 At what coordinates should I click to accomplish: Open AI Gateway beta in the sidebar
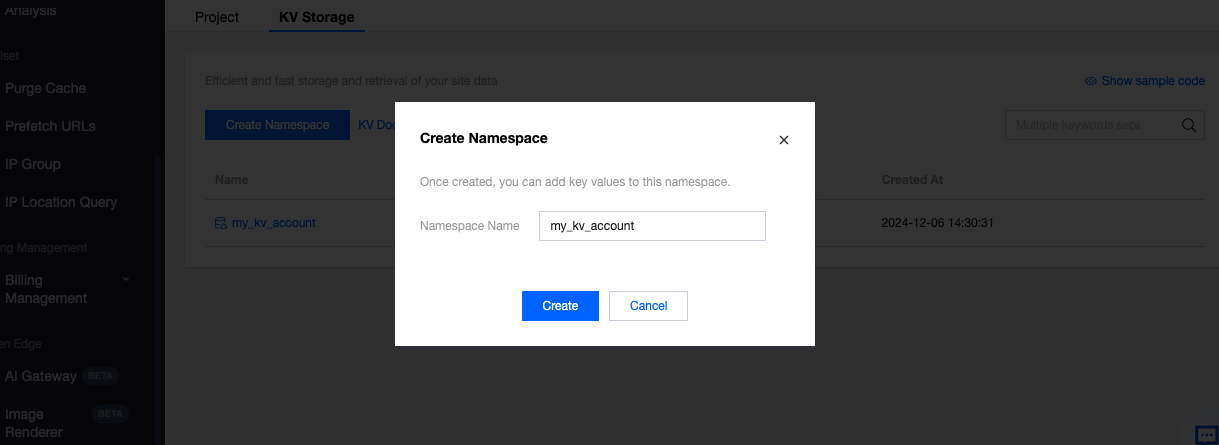[41, 376]
